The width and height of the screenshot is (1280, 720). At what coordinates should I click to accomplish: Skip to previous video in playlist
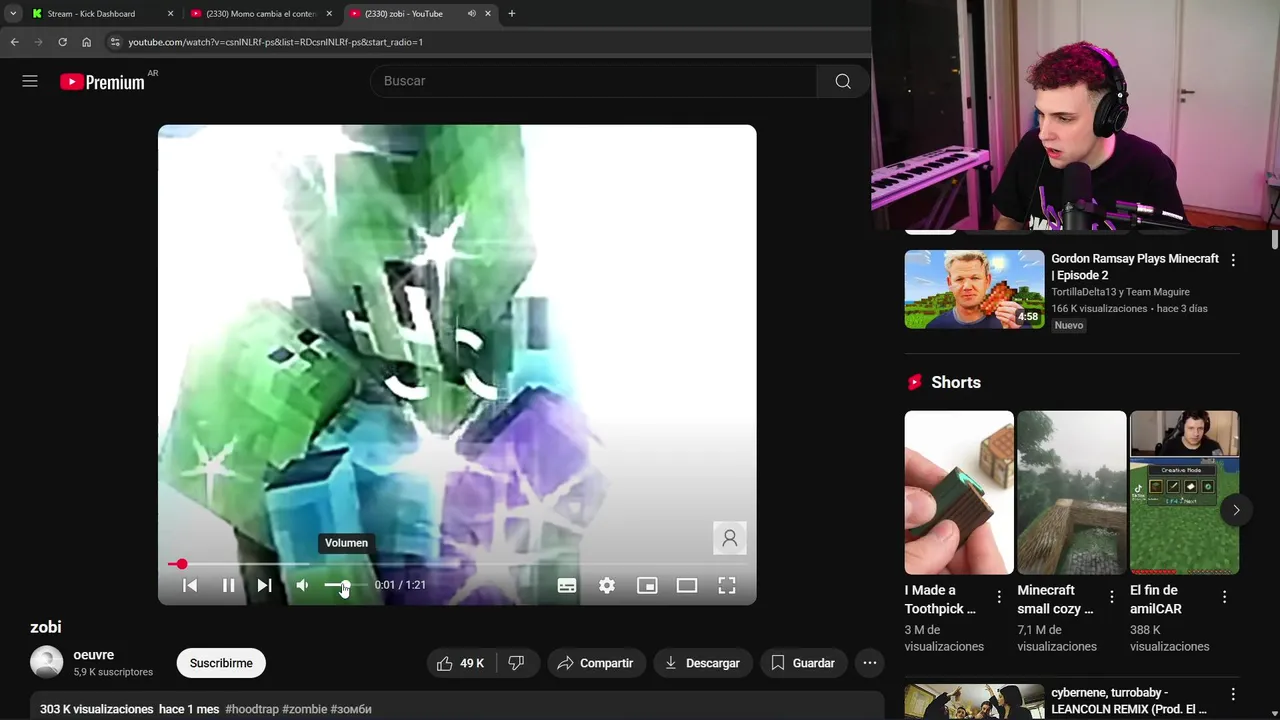(190, 586)
